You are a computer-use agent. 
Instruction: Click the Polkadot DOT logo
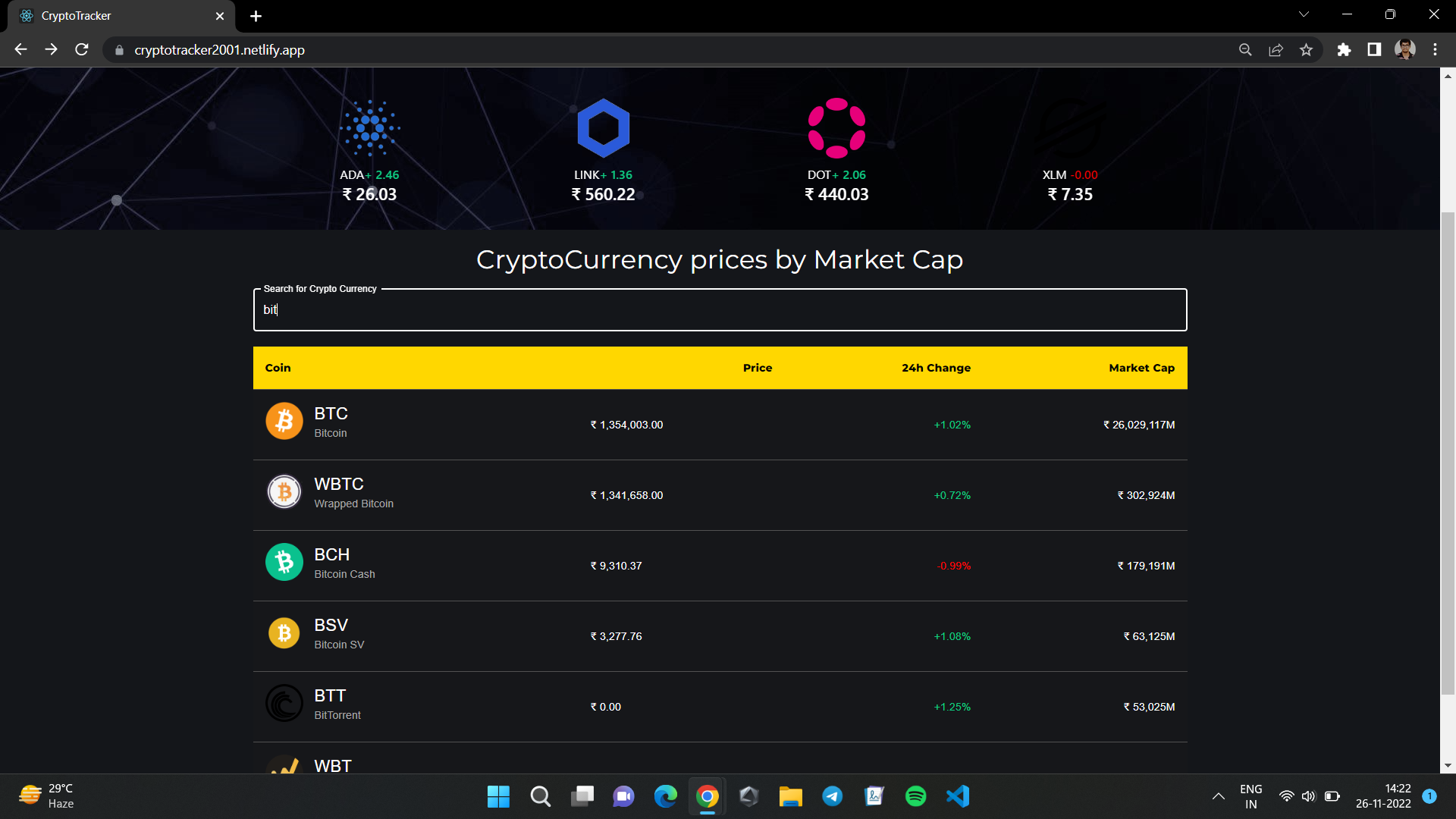point(837,127)
